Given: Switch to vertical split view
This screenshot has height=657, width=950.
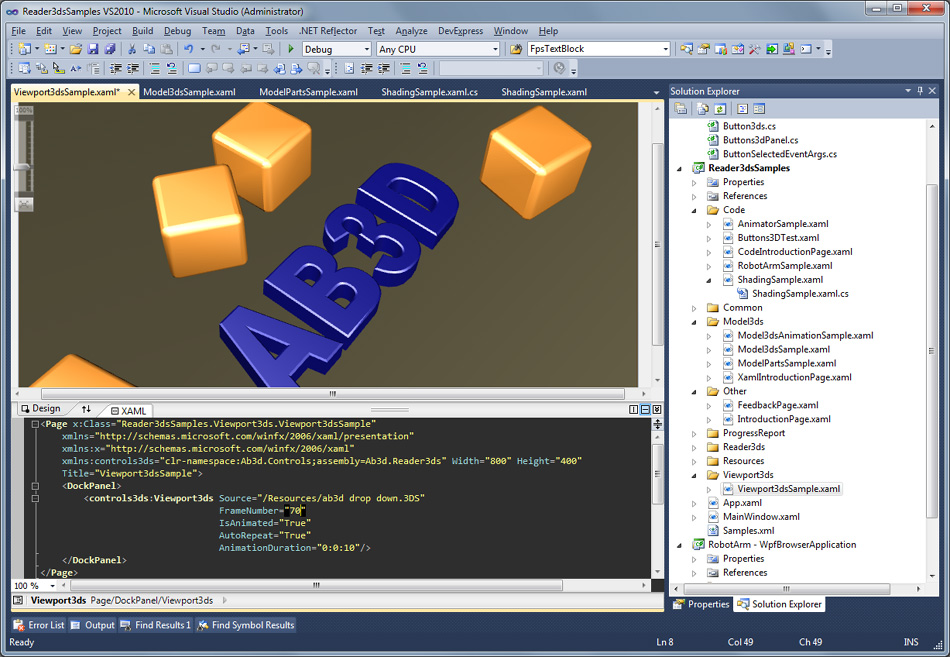Looking at the screenshot, I should pyautogui.click(x=634, y=410).
